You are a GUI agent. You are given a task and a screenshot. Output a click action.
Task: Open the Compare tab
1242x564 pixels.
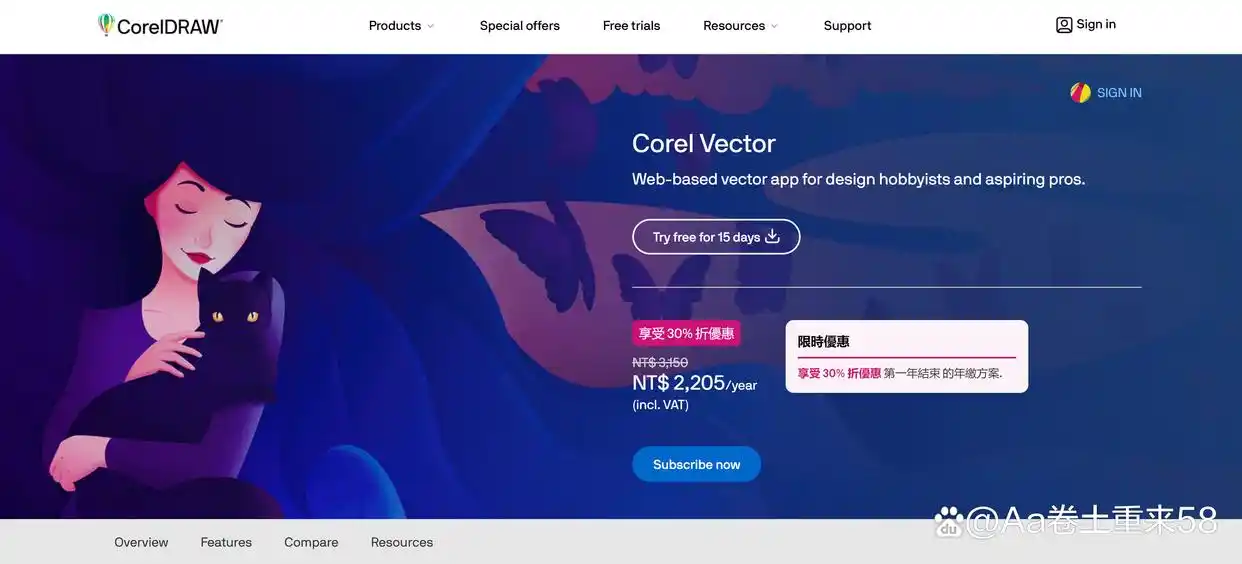point(311,542)
